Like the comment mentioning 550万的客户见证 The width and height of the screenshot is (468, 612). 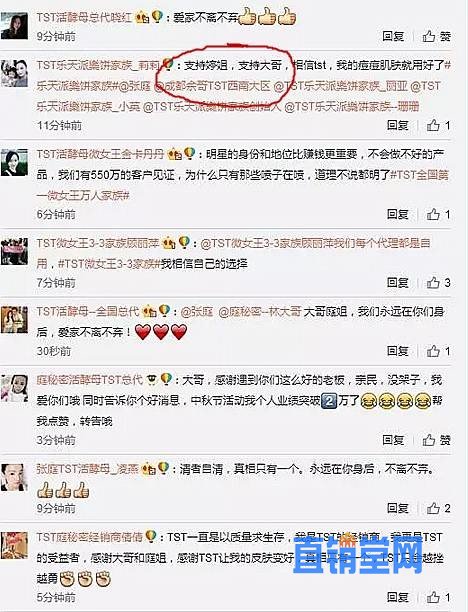pos(438,214)
